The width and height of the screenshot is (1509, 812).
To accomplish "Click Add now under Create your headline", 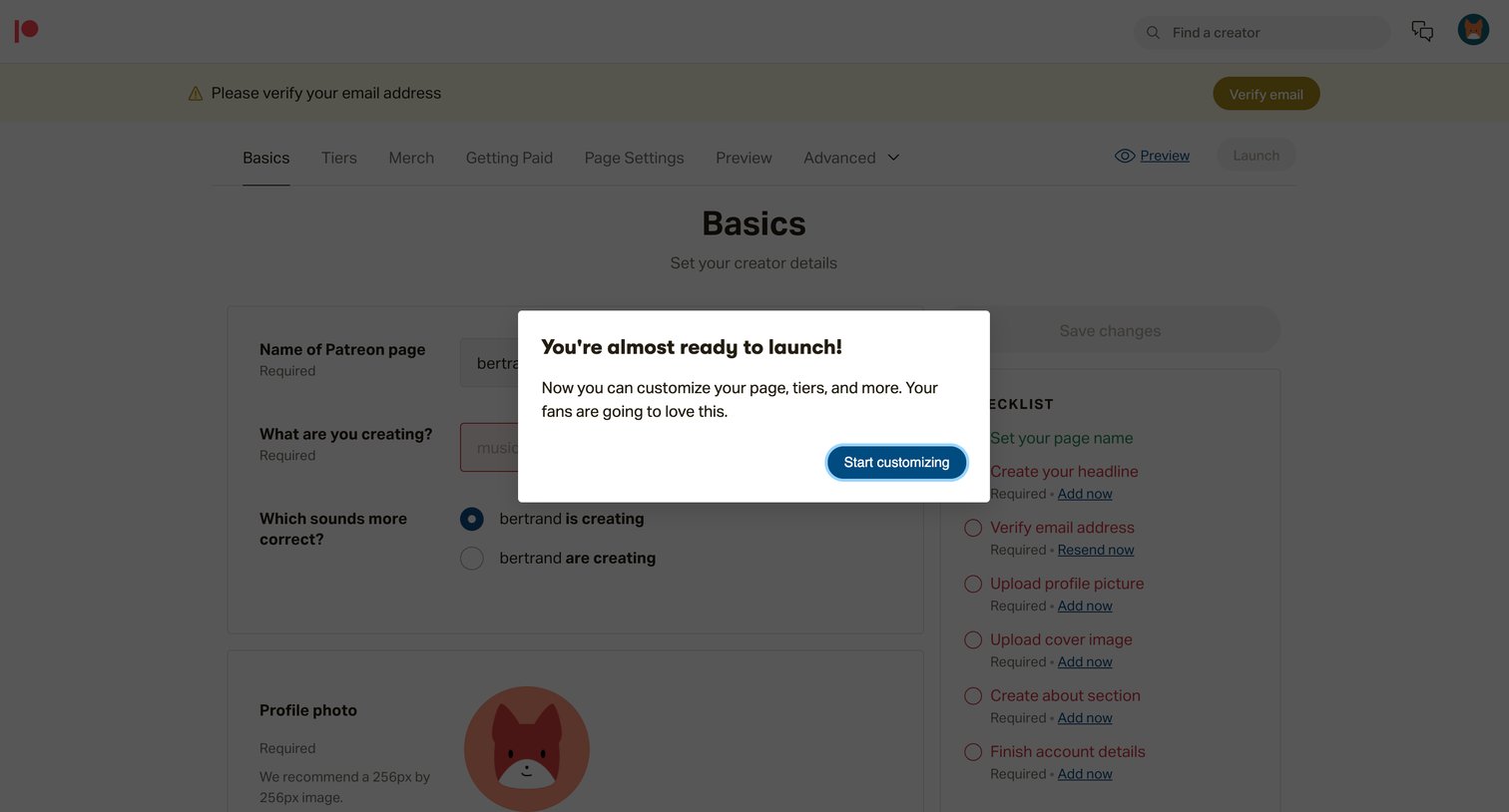I will coord(1085,494).
